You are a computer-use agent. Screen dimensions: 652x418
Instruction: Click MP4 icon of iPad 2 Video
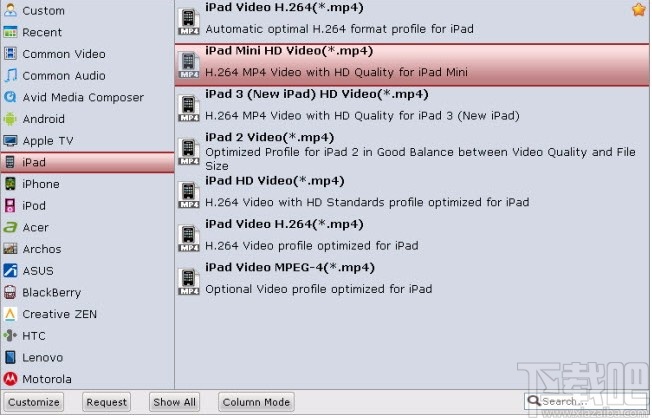point(189,151)
